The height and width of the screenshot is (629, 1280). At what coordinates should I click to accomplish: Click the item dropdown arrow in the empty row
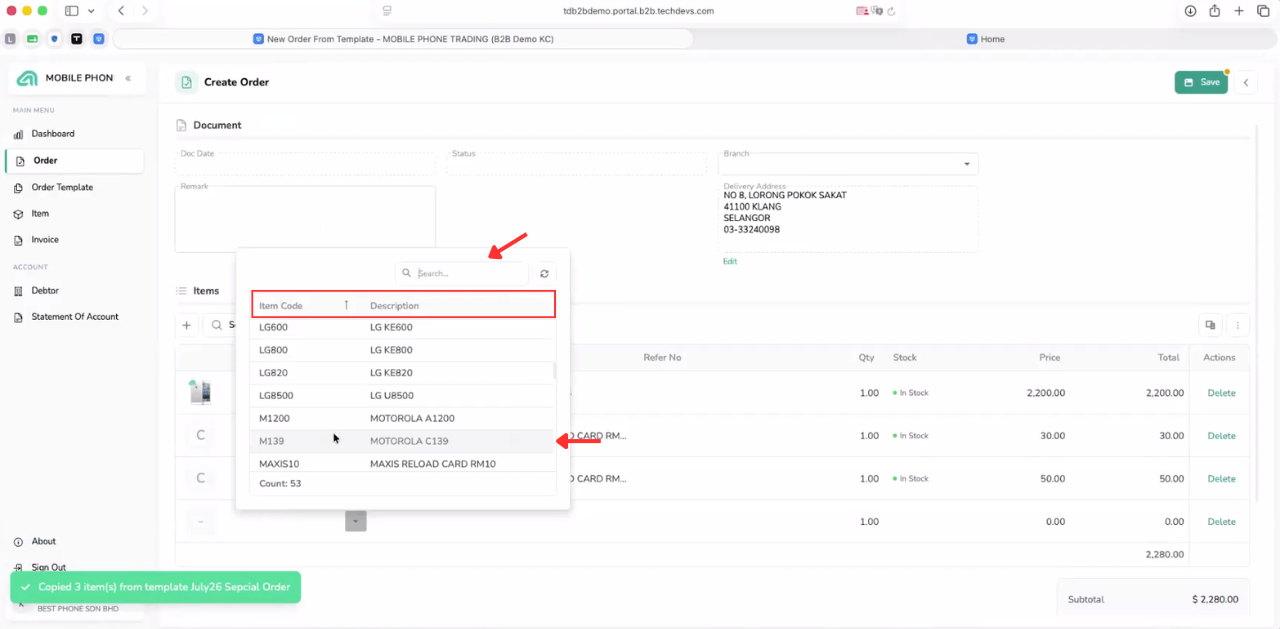tap(356, 521)
